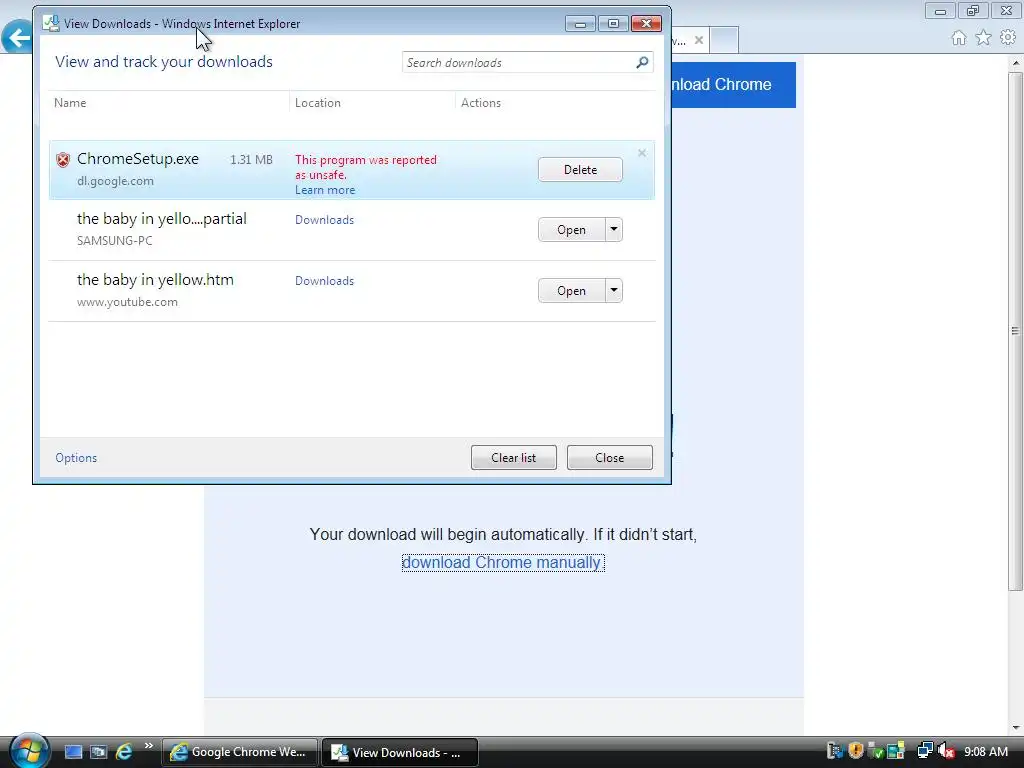Click the Show Desktop quick launch icon
1024x768 pixels.
(73, 752)
